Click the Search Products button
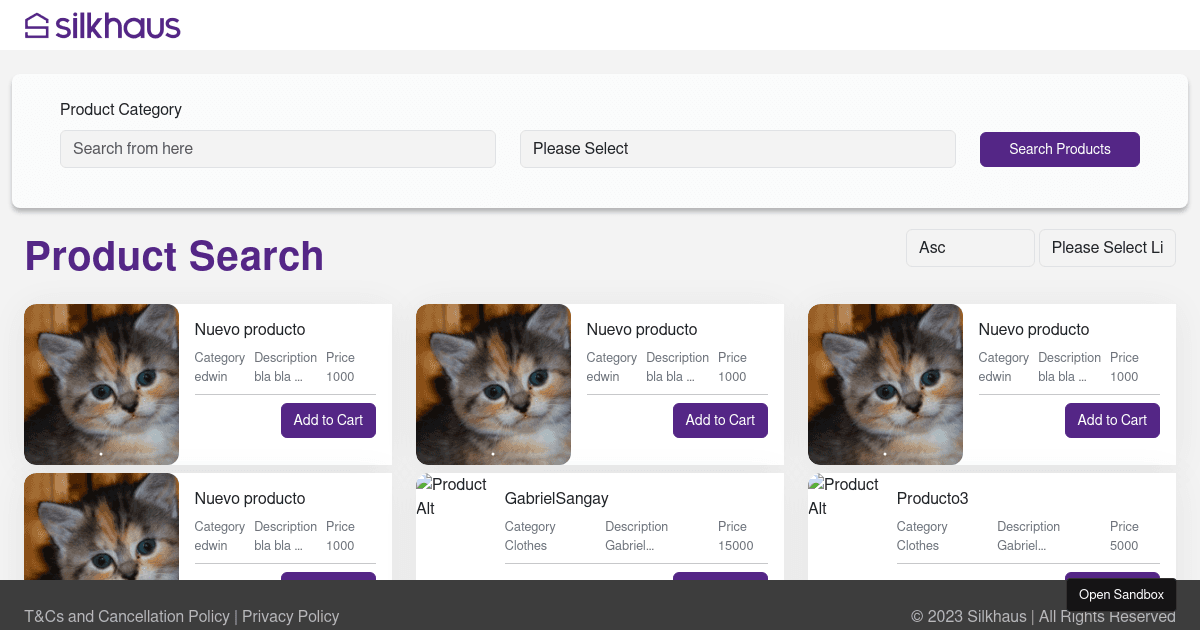The height and width of the screenshot is (630, 1200). [x=1059, y=148]
